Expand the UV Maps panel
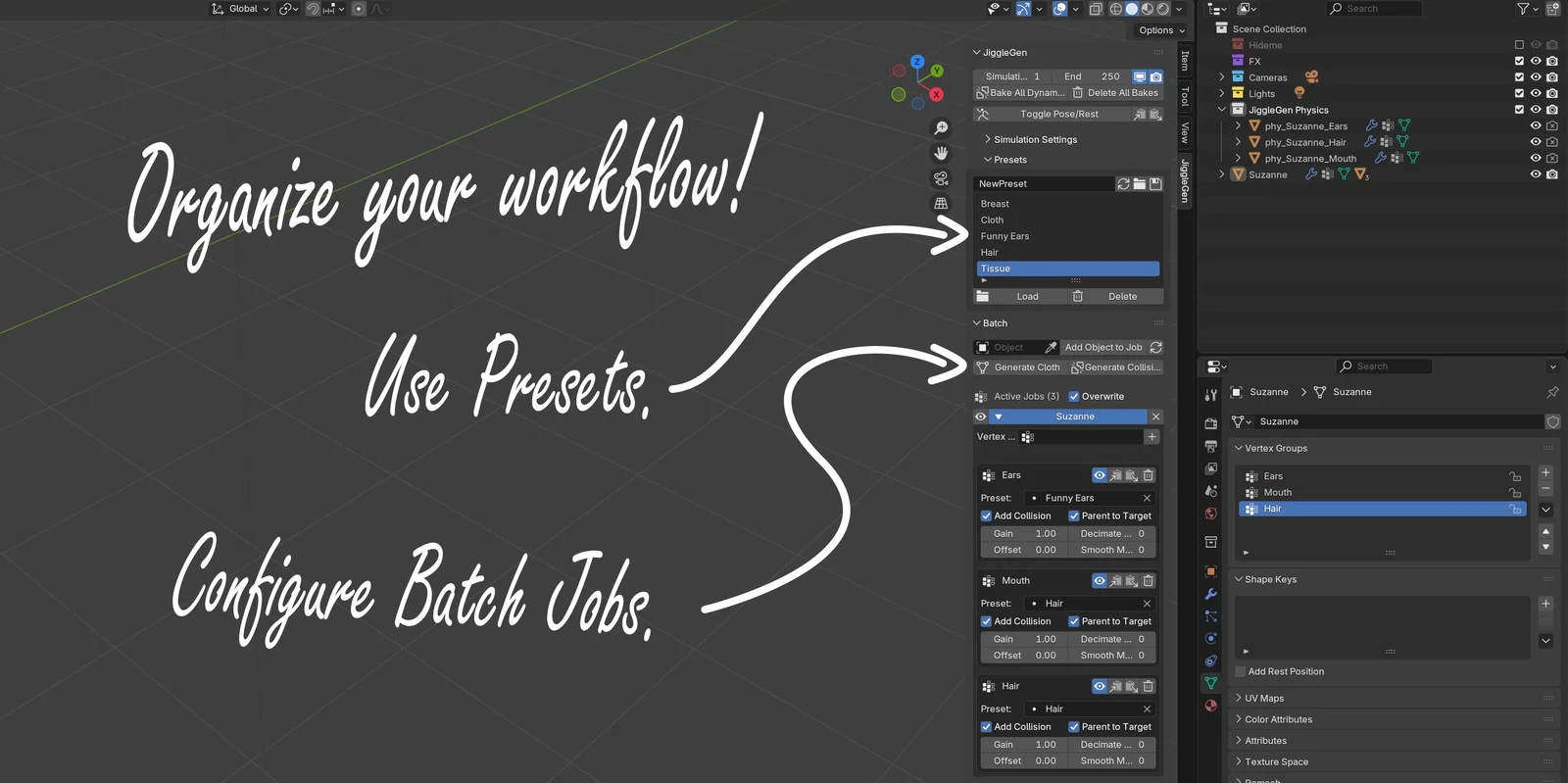Viewport: 1568px width, 783px height. click(1263, 699)
